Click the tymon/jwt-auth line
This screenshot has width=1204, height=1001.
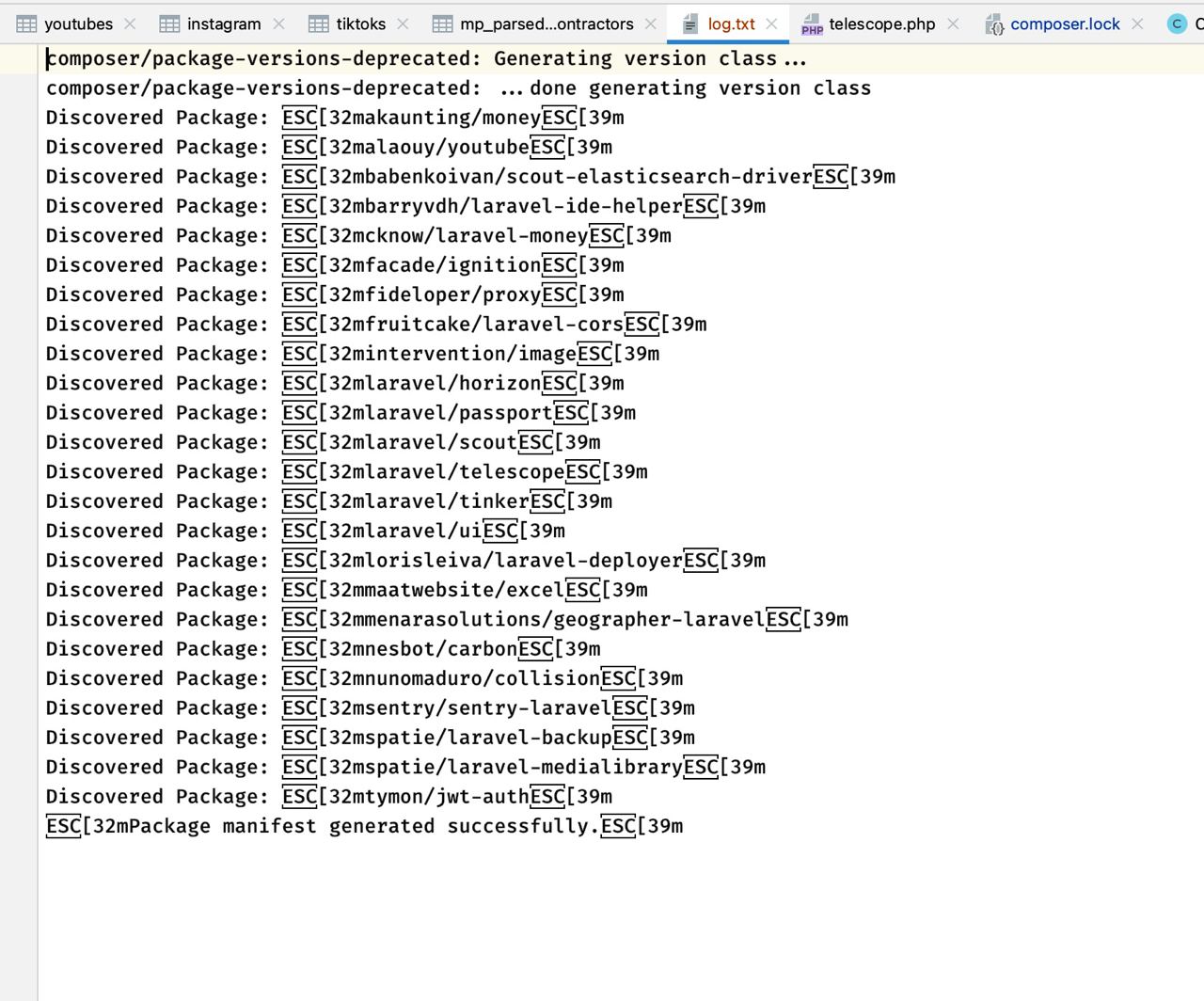tap(329, 797)
